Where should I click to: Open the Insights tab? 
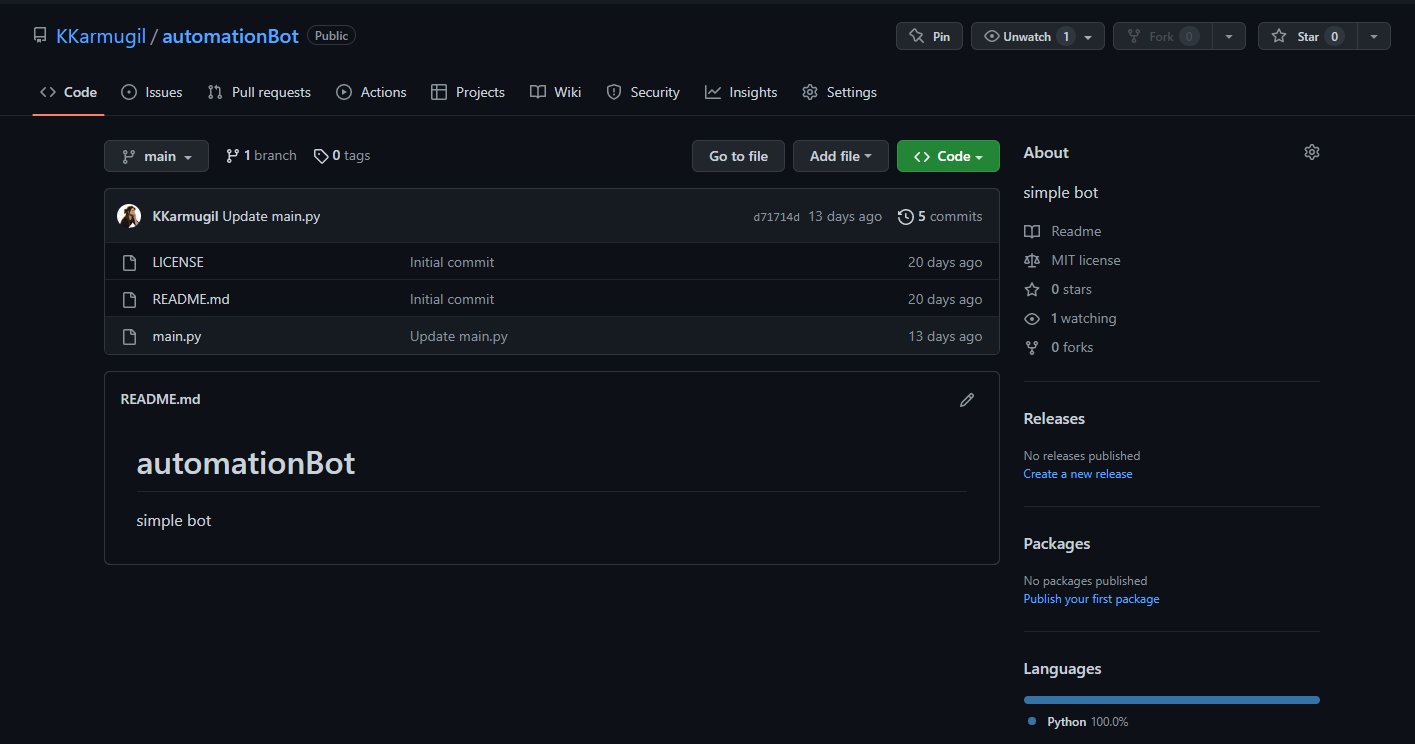point(741,92)
